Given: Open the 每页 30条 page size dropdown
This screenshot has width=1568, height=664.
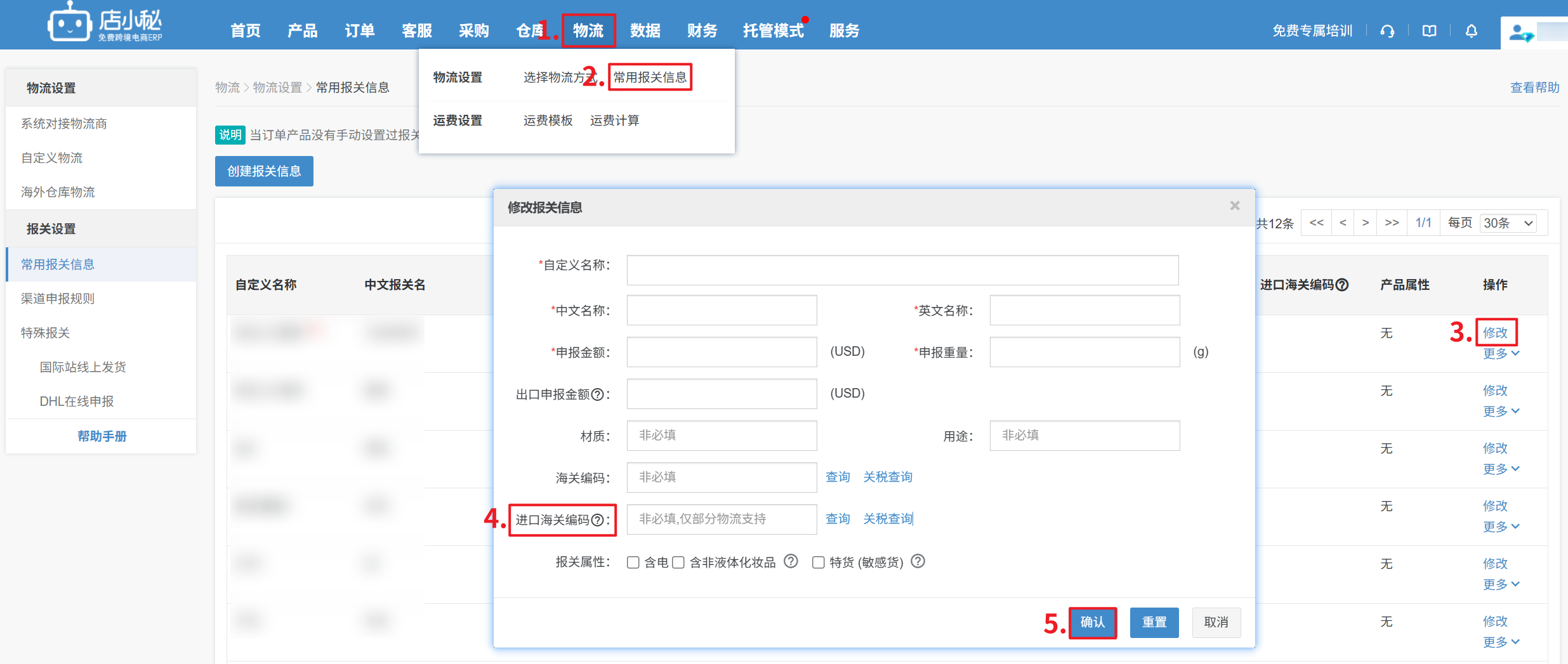Looking at the screenshot, I should point(1508,223).
